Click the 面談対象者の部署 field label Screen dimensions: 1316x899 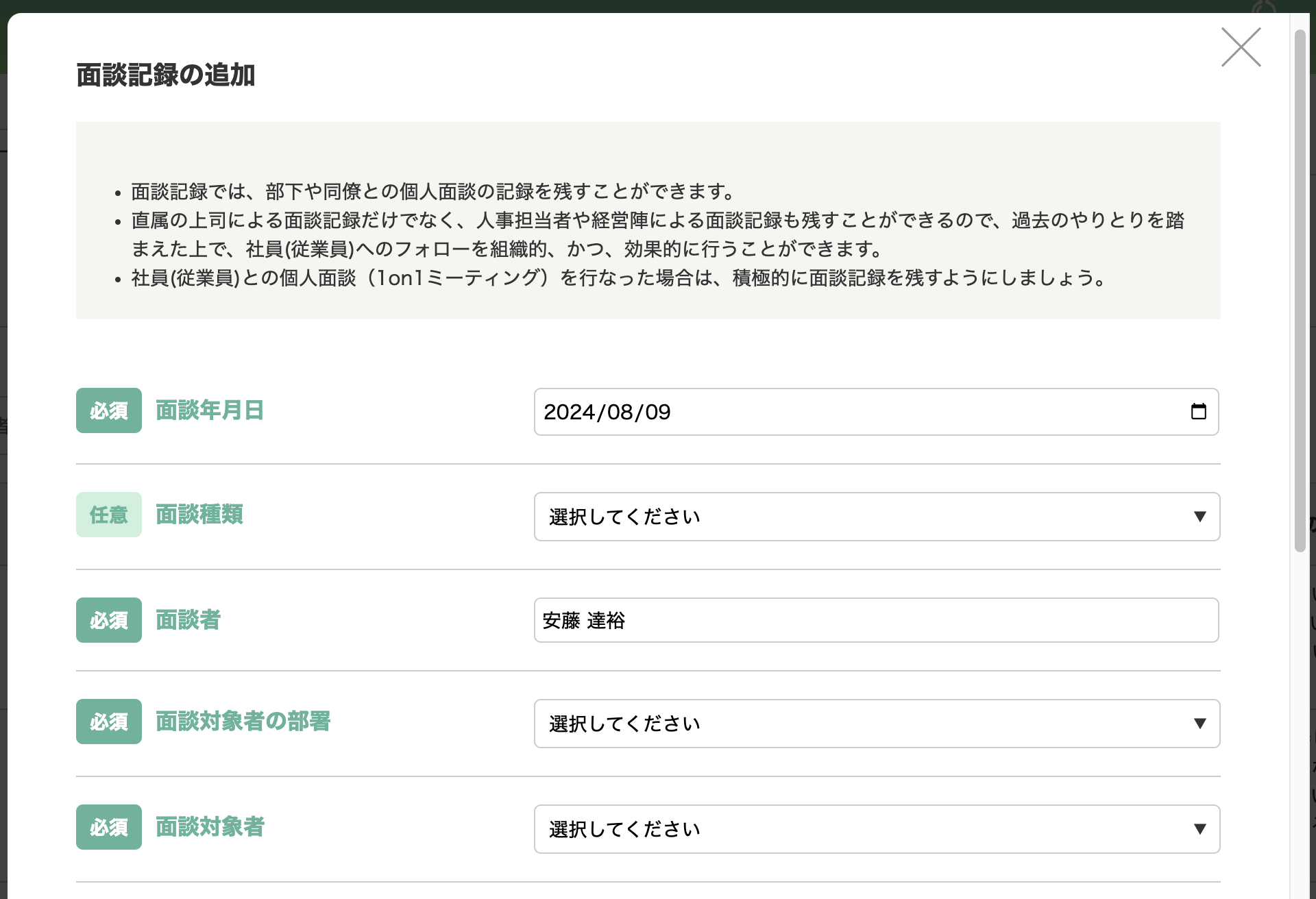(x=243, y=722)
